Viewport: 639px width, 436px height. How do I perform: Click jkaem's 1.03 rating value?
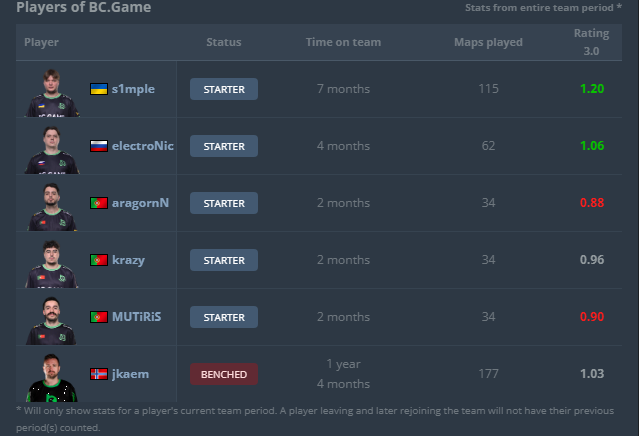pyautogui.click(x=592, y=374)
